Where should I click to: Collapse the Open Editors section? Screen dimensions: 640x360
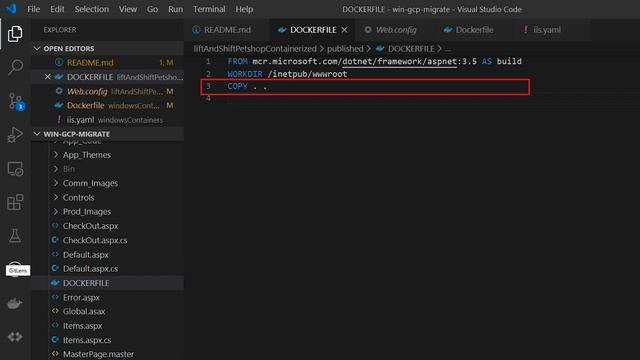(x=107, y=49)
